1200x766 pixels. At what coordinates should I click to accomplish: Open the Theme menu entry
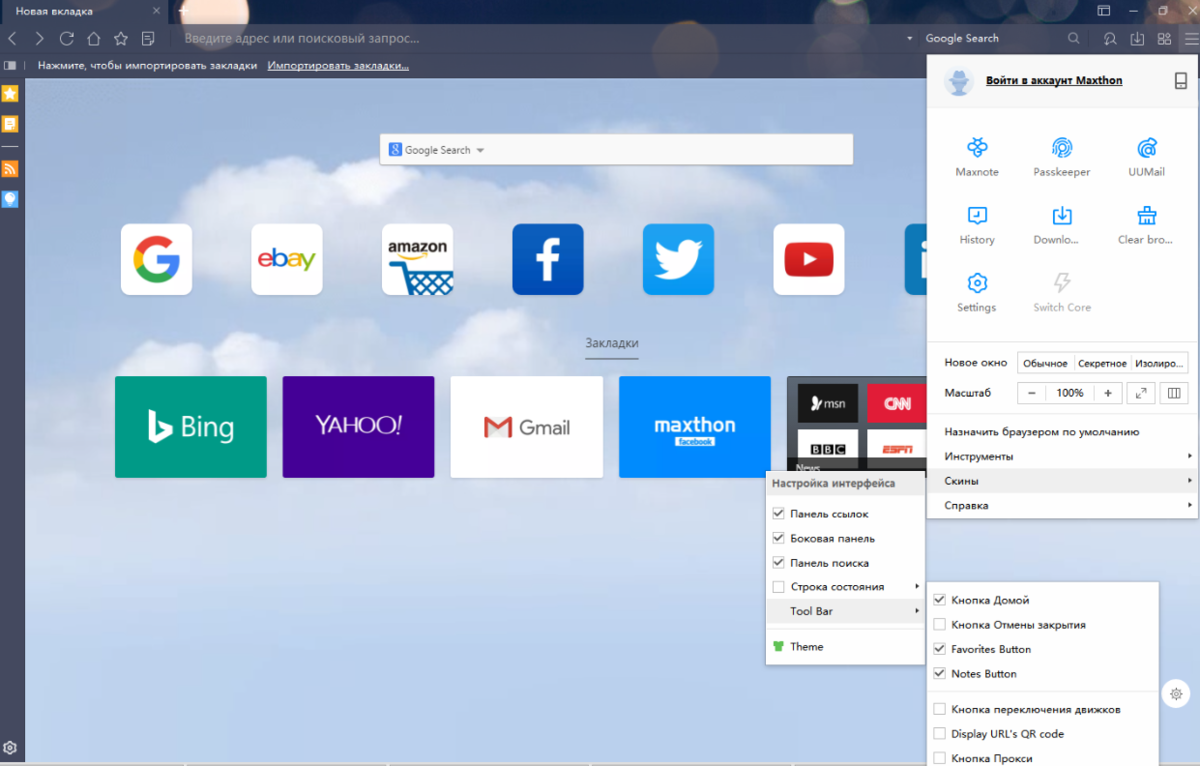[846, 647]
